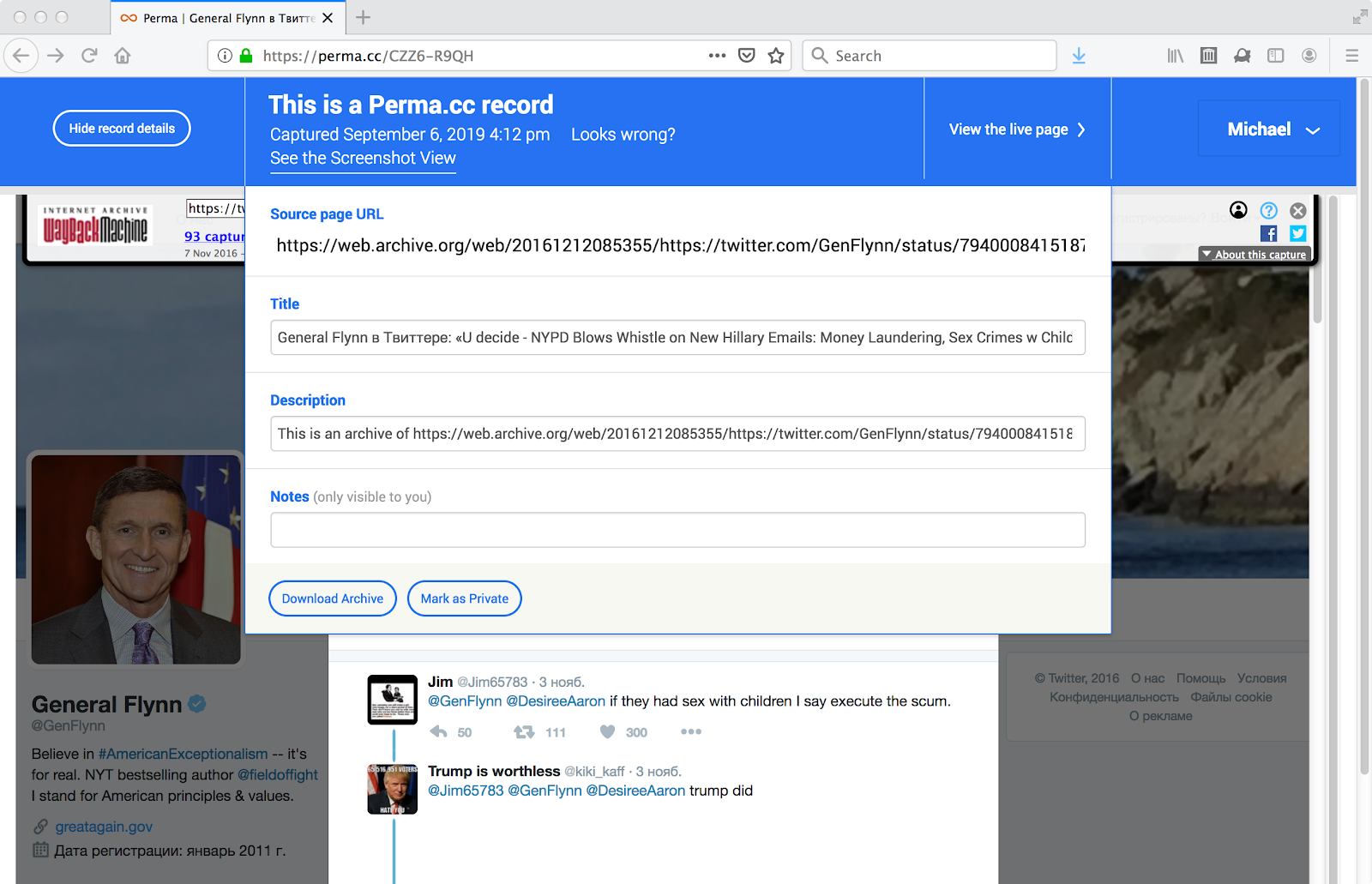Image resolution: width=1372 pixels, height=884 pixels.
Task: Click inside the Description field
Action: pyautogui.click(x=677, y=434)
